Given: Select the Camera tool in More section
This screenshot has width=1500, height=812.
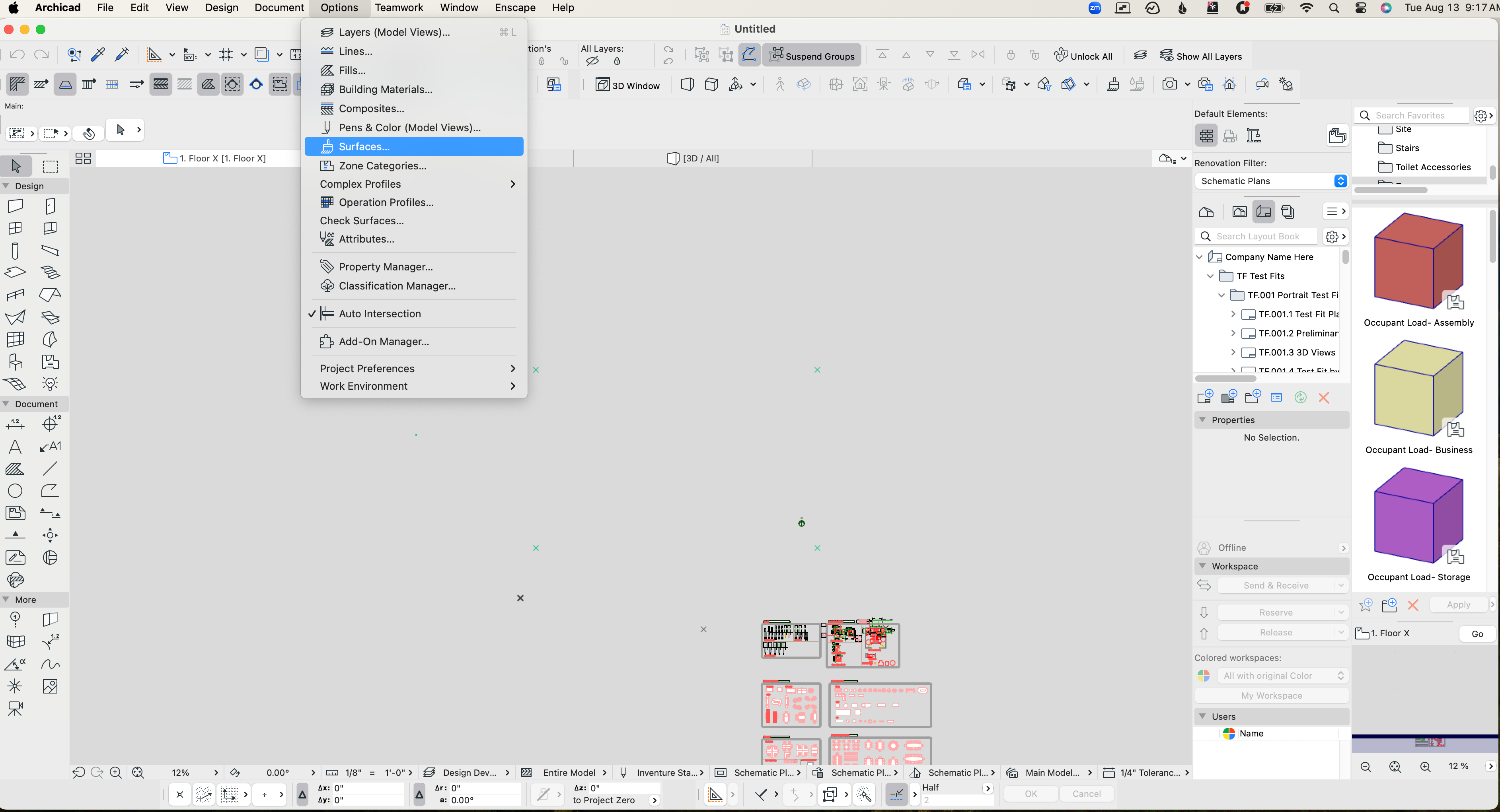Looking at the screenshot, I should [15, 708].
